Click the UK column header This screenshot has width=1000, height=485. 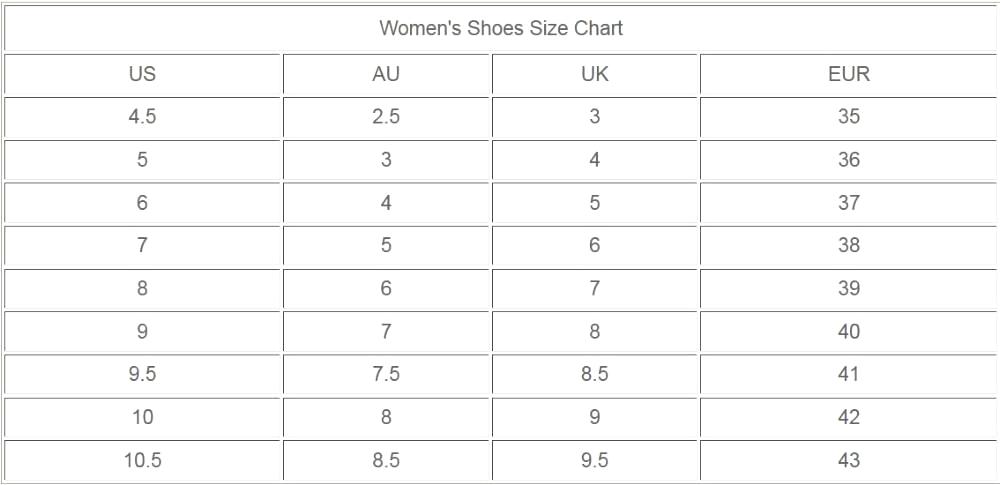click(x=594, y=74)
